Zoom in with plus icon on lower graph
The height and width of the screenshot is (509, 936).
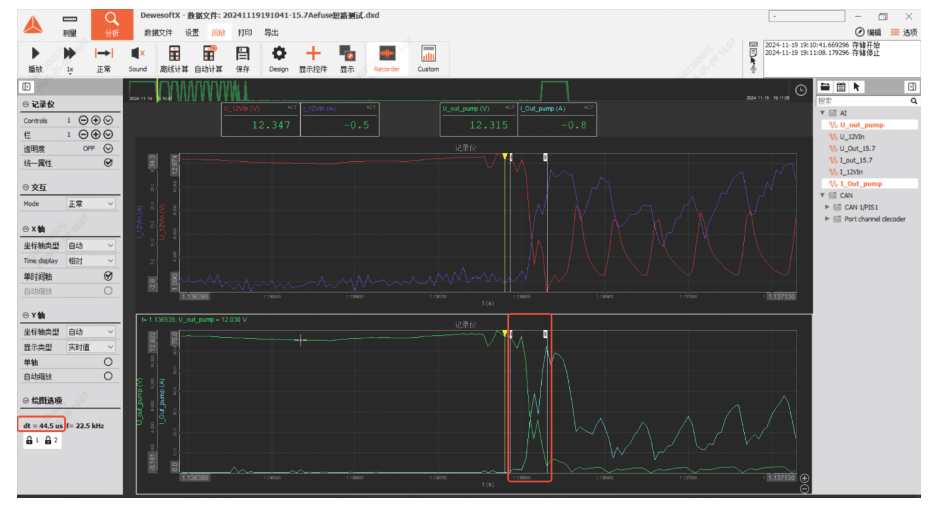(x=804, y=478)
